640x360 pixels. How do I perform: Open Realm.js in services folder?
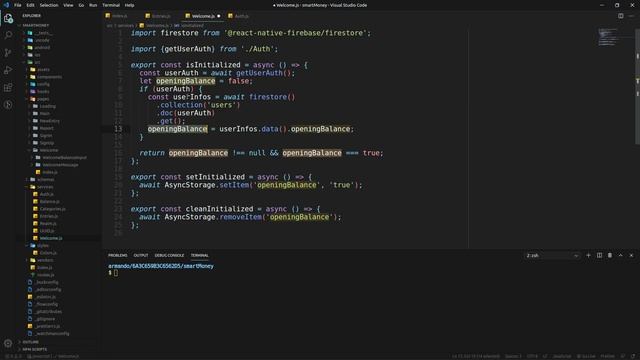(x=48, y=224)
